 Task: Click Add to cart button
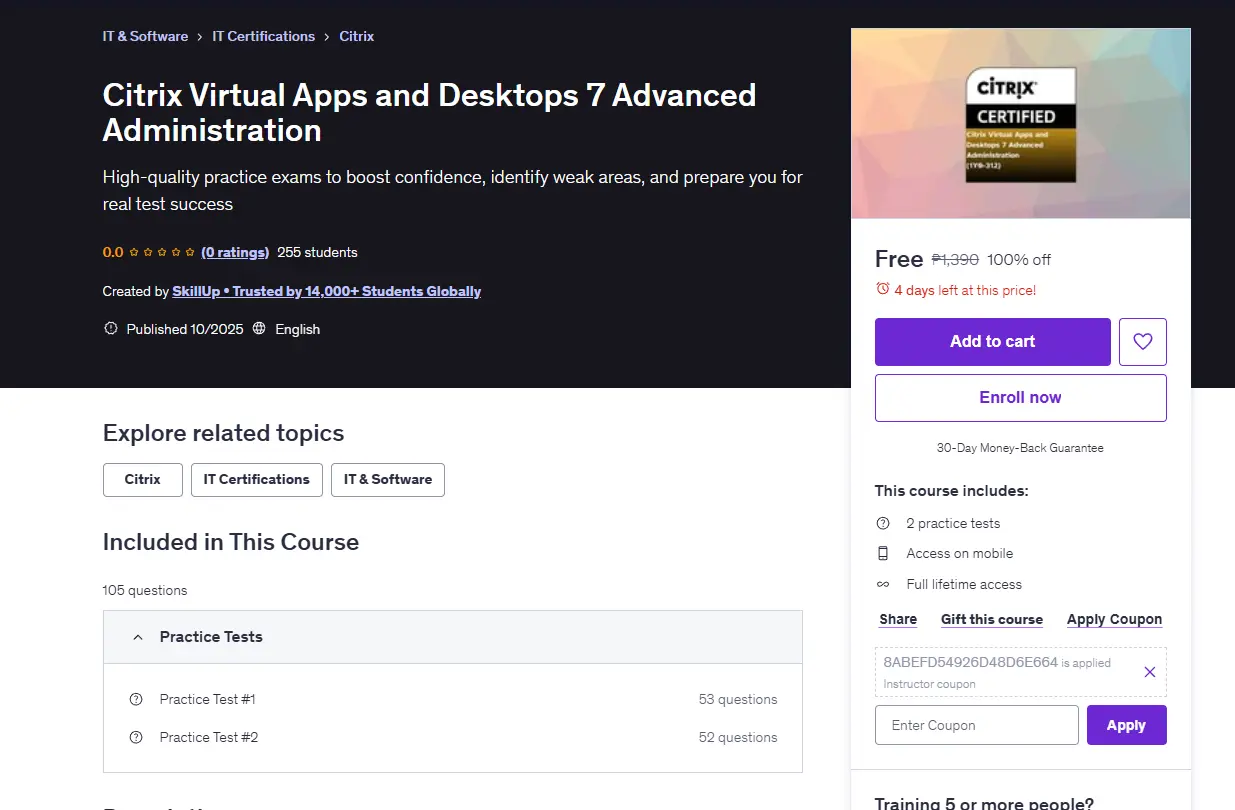point(992,342)
